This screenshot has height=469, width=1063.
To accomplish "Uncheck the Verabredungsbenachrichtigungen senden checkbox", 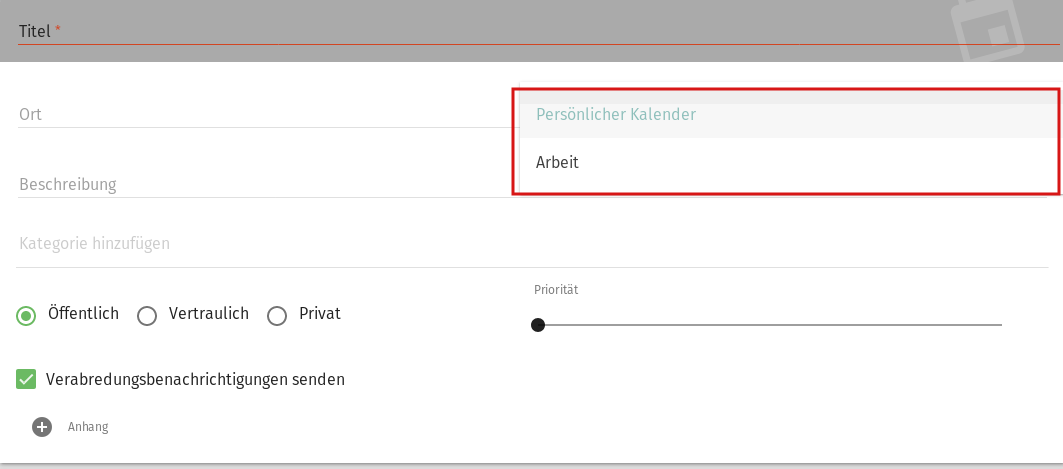I will [27, 380].
